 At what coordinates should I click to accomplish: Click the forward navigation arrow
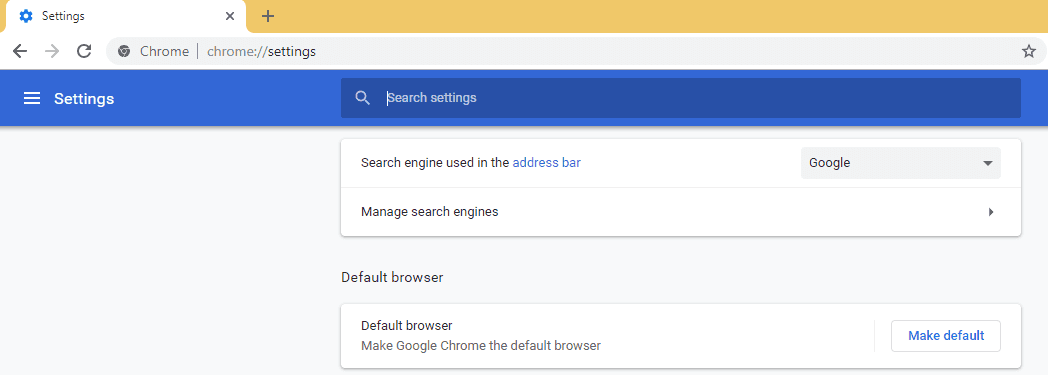coord(52,51)
